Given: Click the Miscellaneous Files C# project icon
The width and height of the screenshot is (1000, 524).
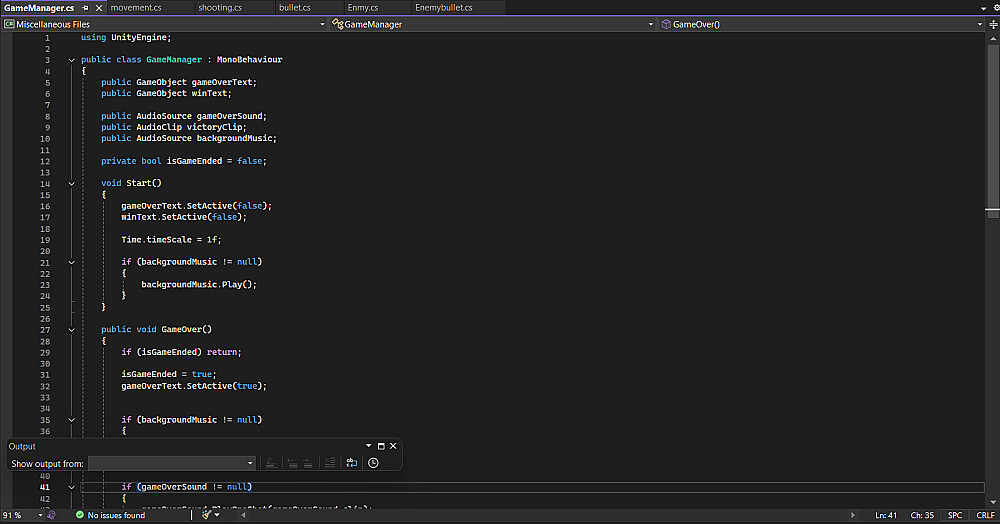Looking at the screenshot, I should 10,24.
